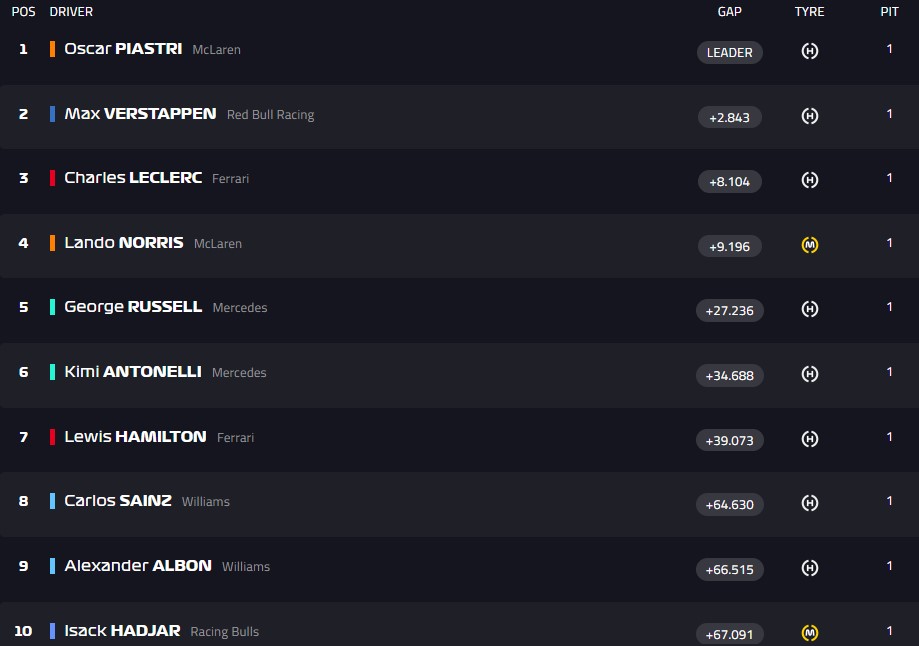Click Verstappen's hard tyre icon

[x=810, y=116]
